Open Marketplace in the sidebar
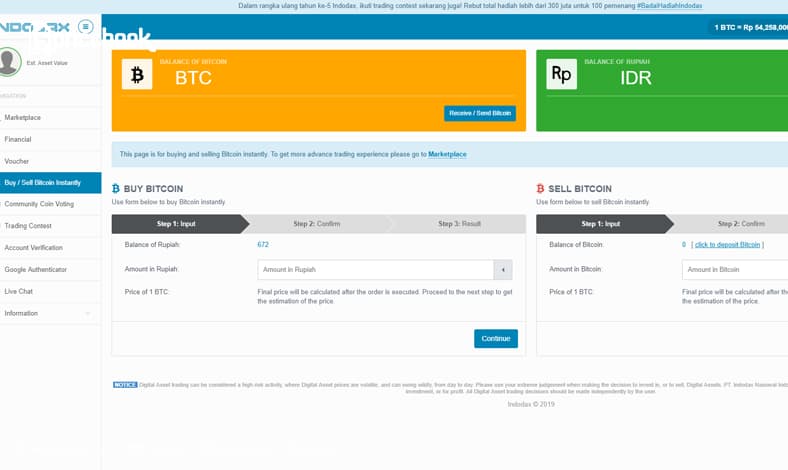The image size is (788, 470). click(50, 118)
